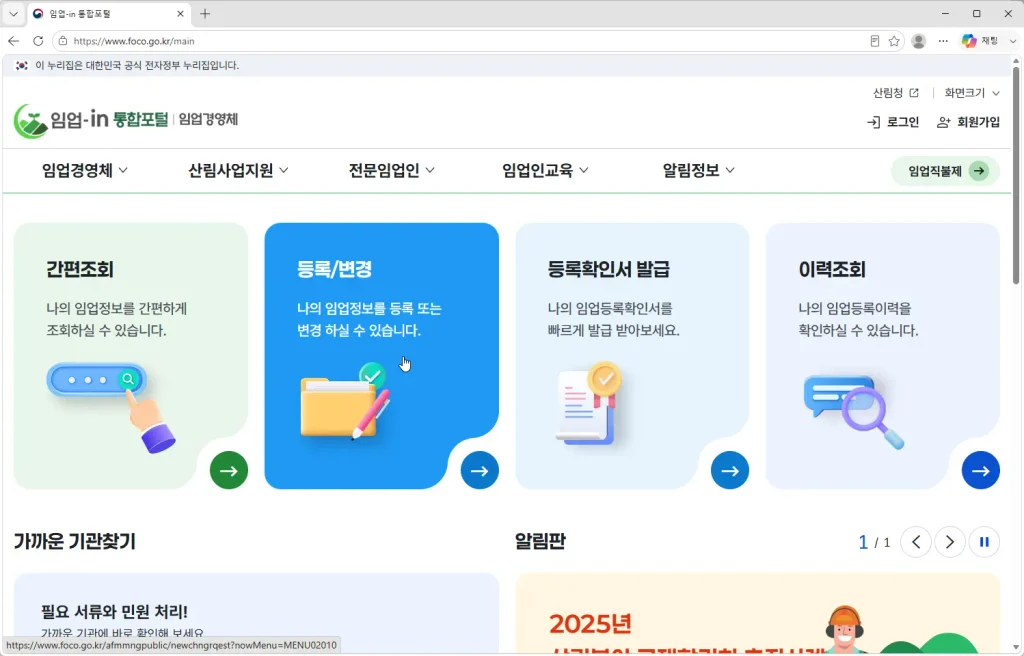Expand the 산림사업지원 menu
Image resolution: width=1024 pixels, height=656 pixels.
pyautogui.click(x=238, y=171)
